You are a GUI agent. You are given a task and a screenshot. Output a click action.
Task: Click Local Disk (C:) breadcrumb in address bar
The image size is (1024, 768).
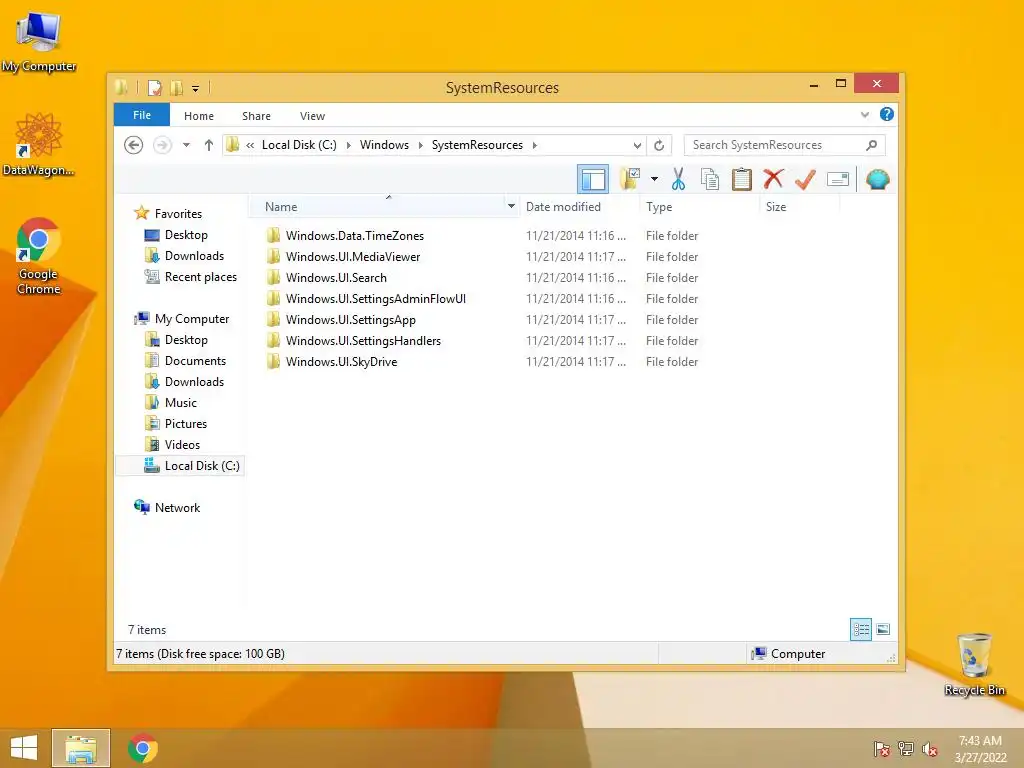(299, 145)
